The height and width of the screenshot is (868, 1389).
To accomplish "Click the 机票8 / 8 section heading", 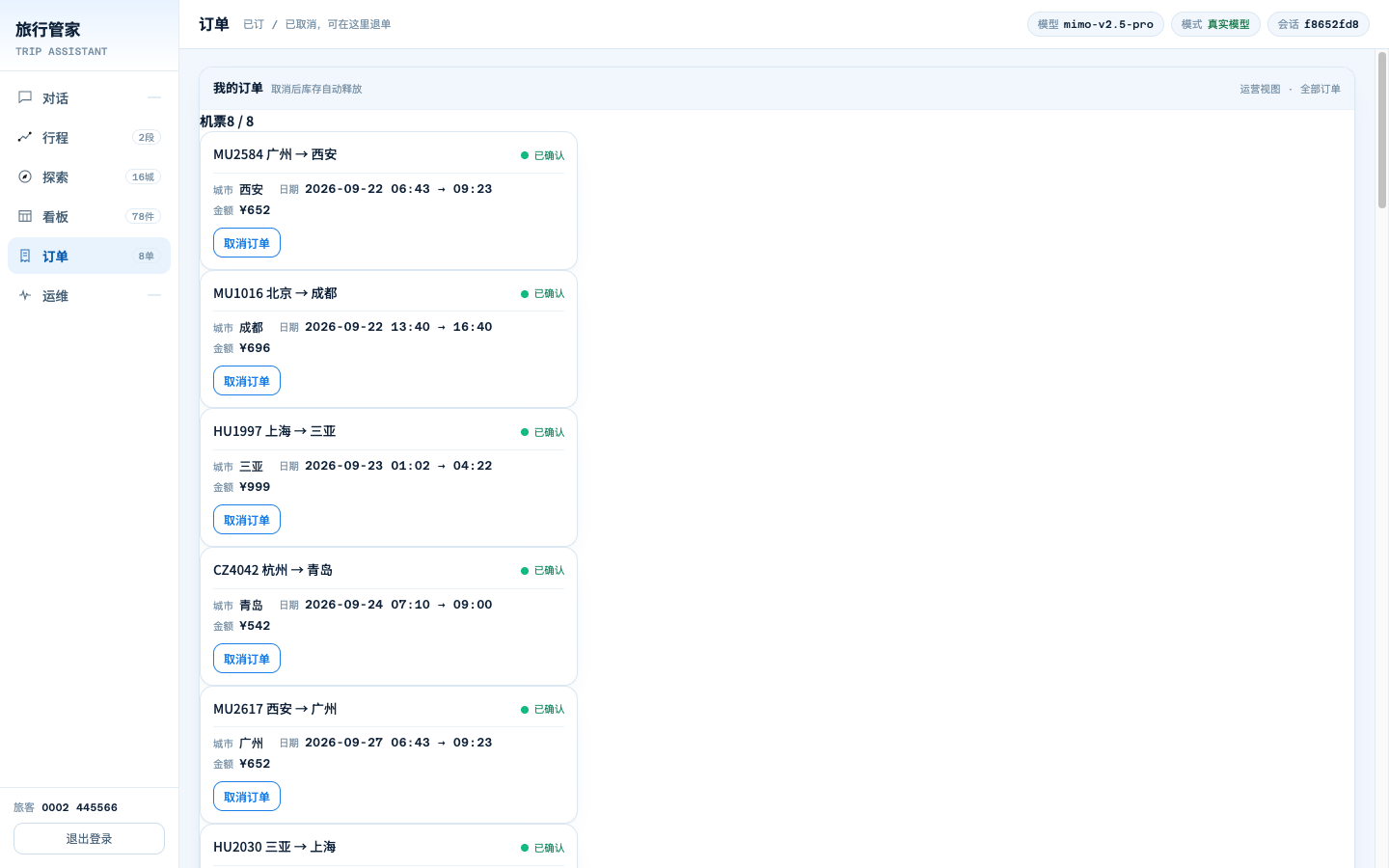I will tap(227, 122).
